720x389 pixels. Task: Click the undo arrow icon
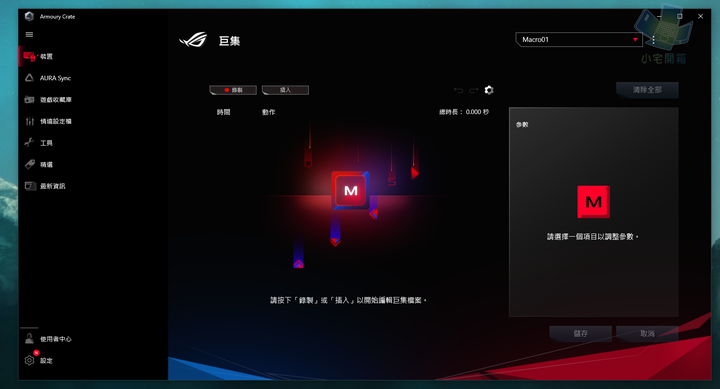(x=458, y=90)
